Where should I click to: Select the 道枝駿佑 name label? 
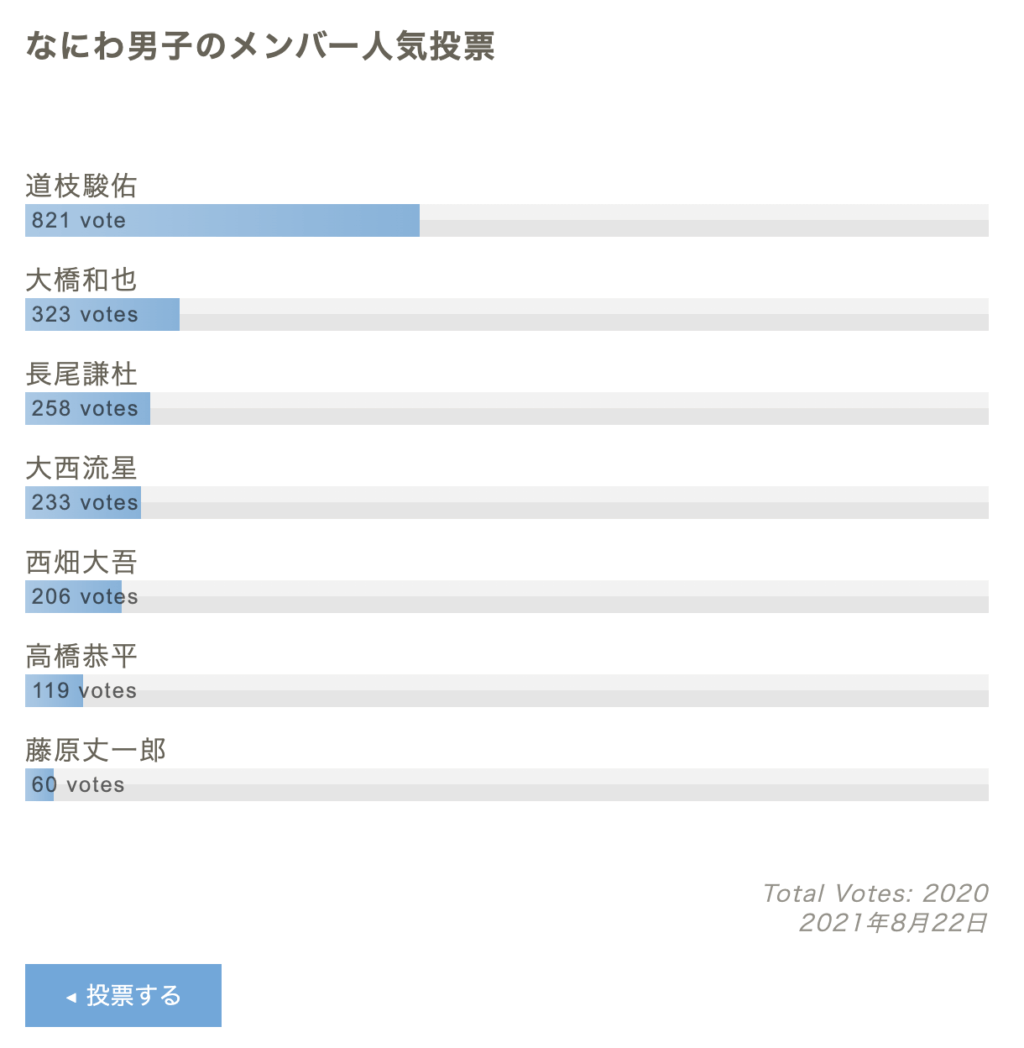click(81, 186)
